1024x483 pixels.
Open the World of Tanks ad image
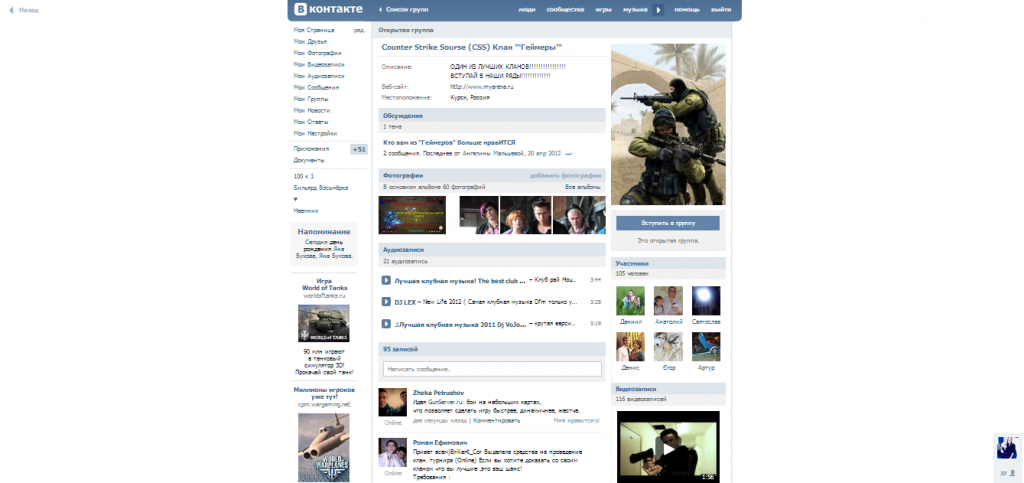coord(324,324)
